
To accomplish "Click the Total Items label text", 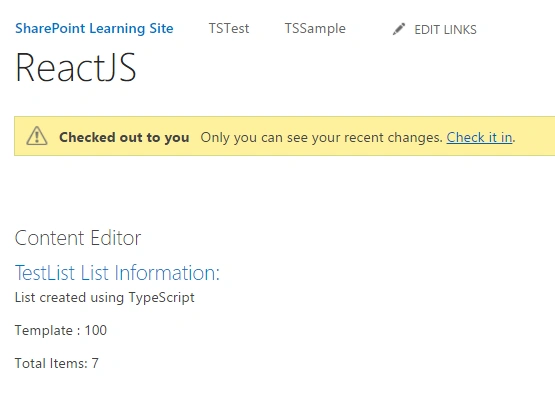I will (x=51, y=363).
